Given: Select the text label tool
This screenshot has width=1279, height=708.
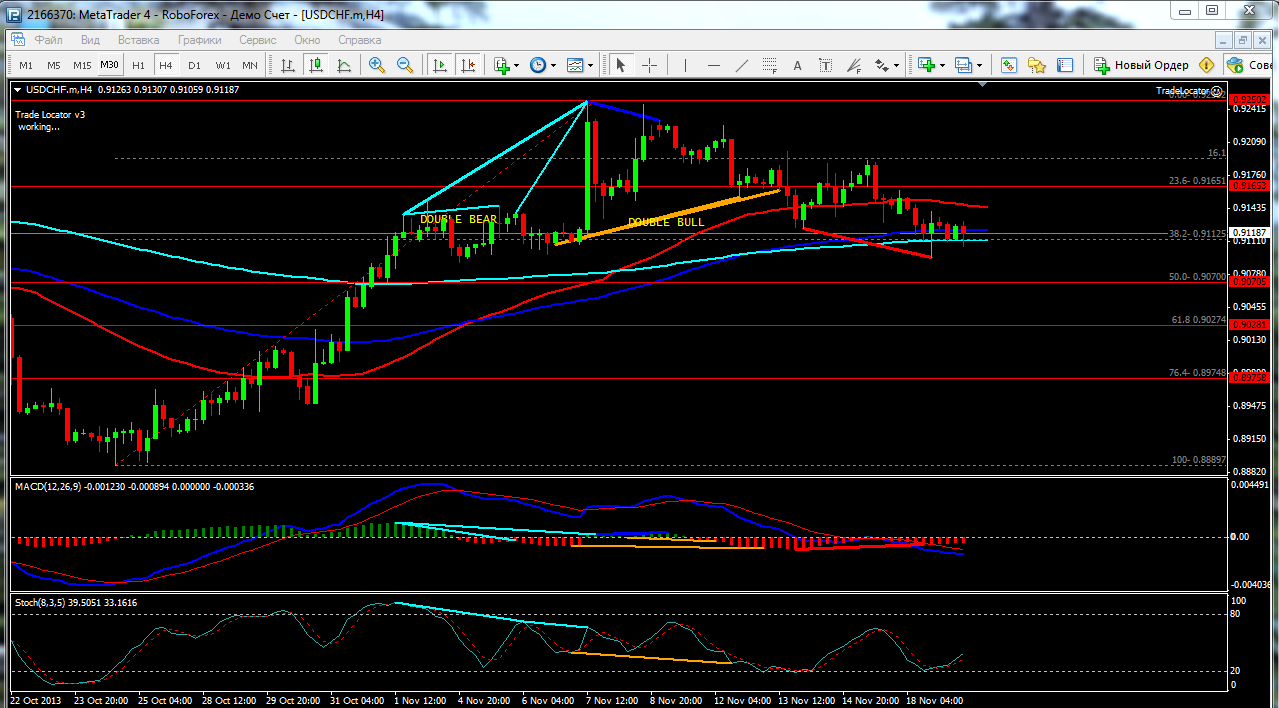Looking at the screenshot, I should [x=825, y=65].
